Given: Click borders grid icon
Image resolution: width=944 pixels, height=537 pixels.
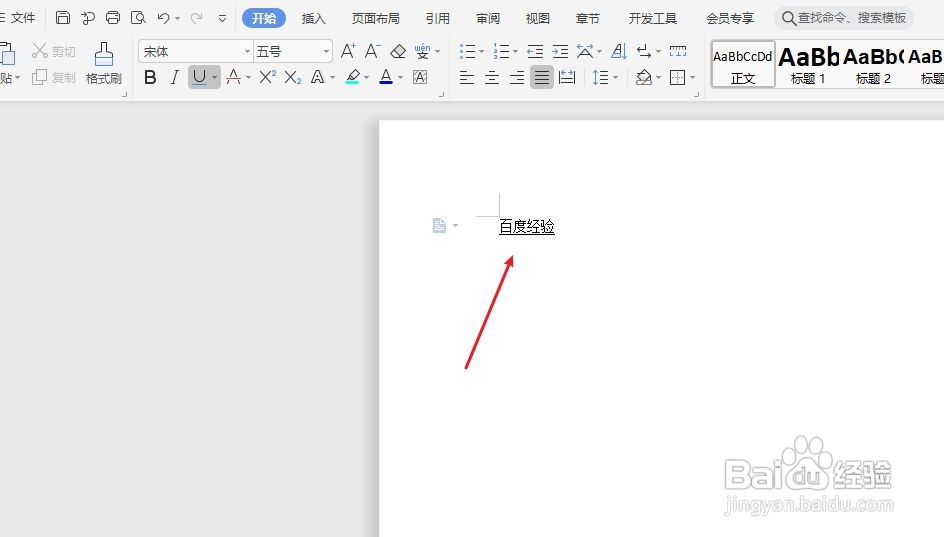Looking at the screenshot, I should 677,77.
